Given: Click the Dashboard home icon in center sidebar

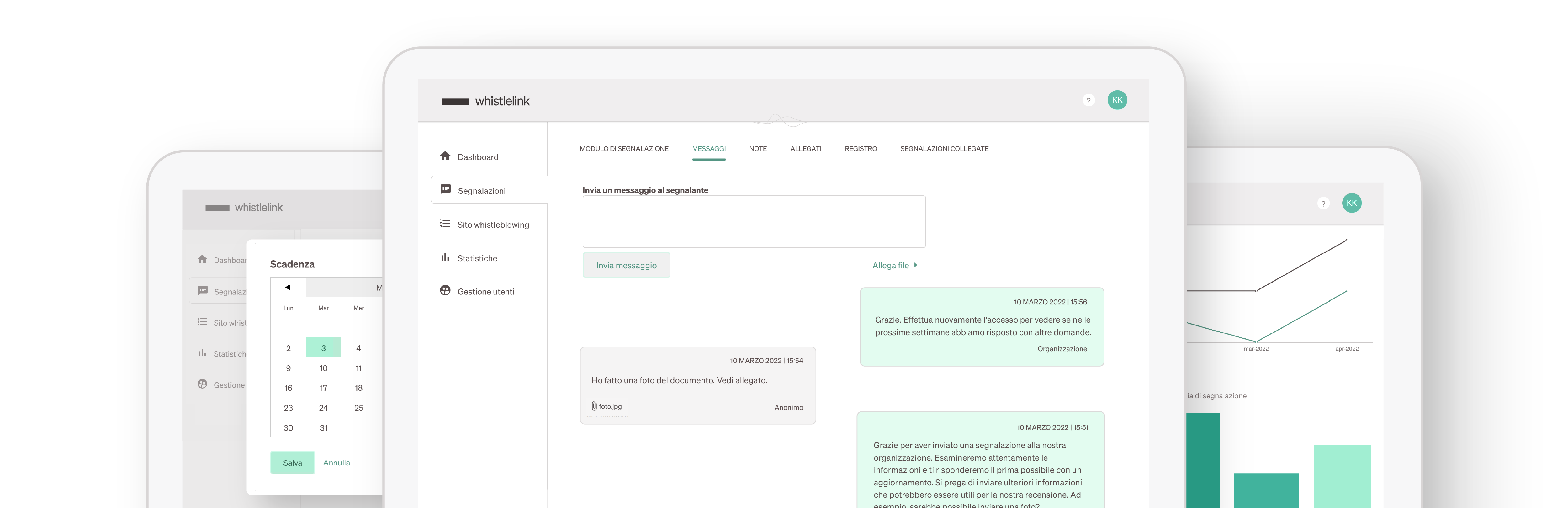Looking at the screenshot, I should pos(445,156).
